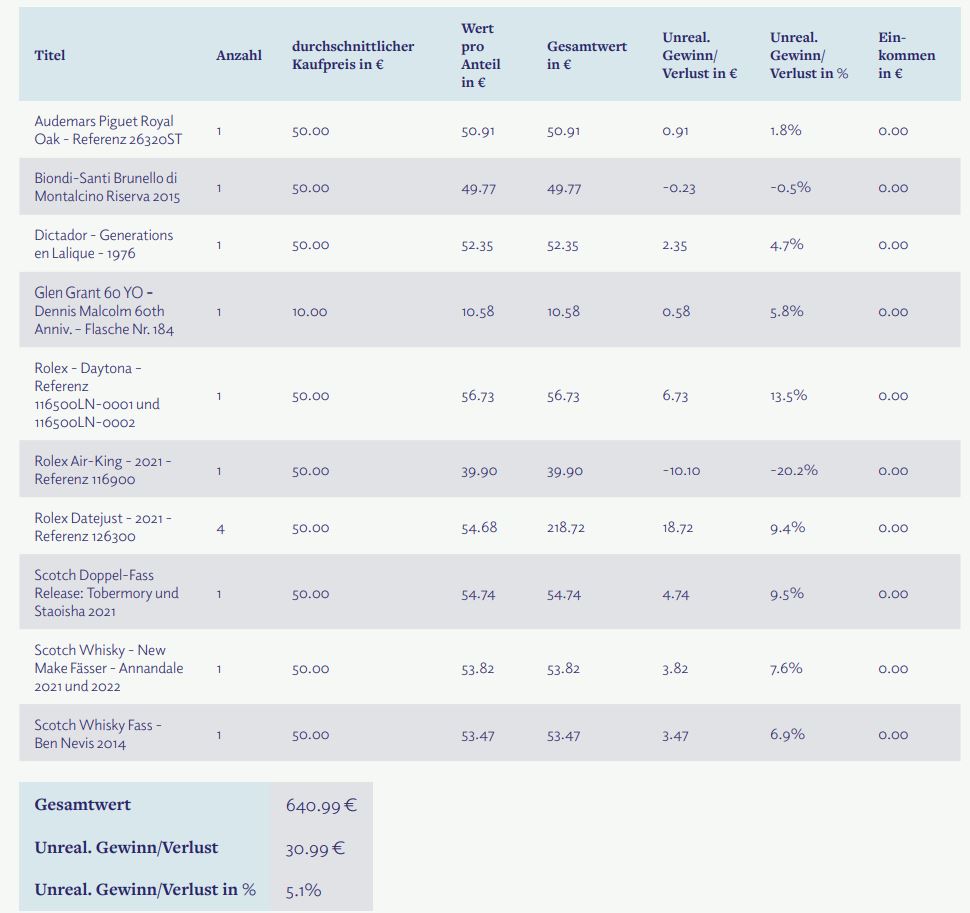This screenshot has height=913, width=970.
Task: Select Annandale gain 3.82
Action: [x=675, y=669]
